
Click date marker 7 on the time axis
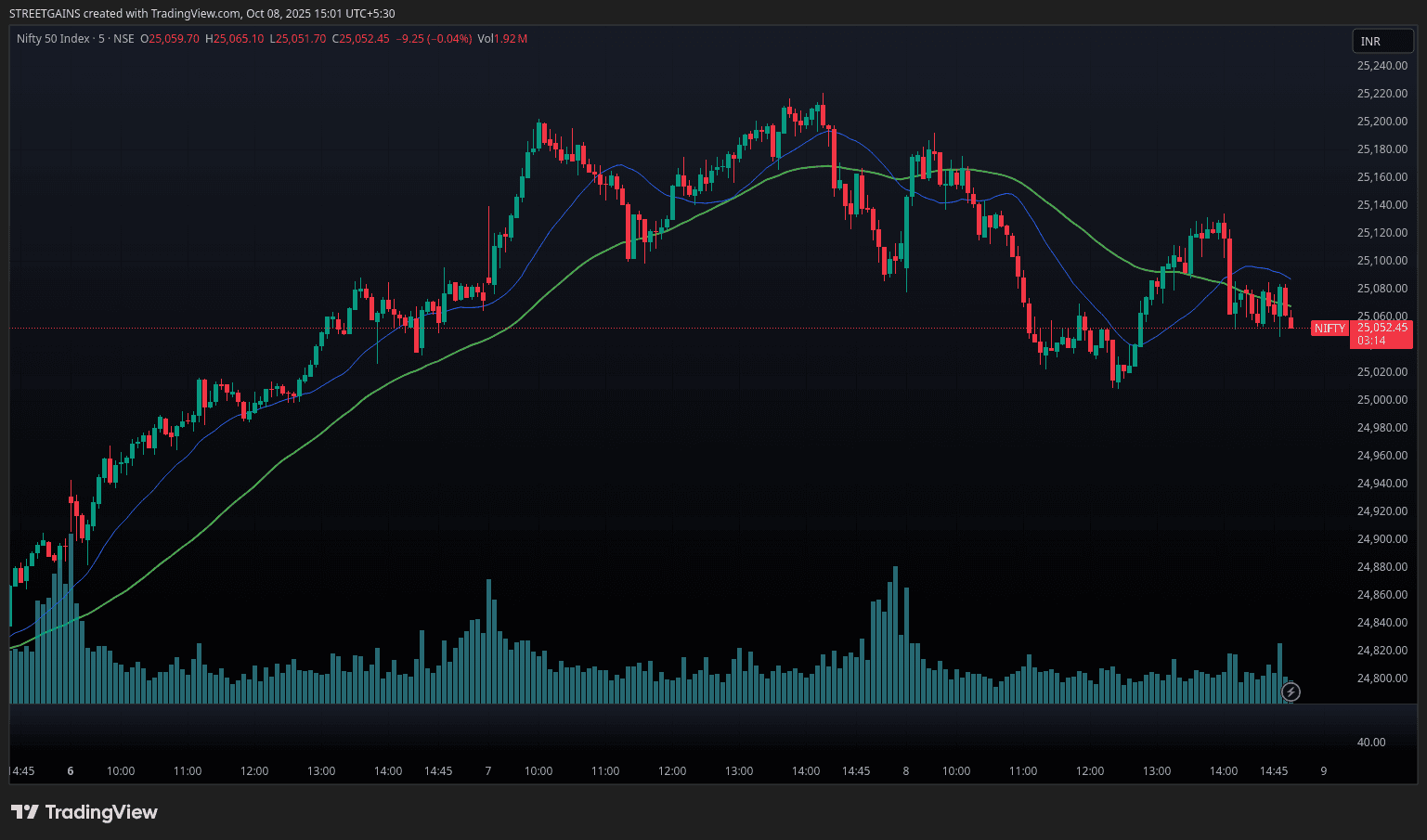coord(488,771)
